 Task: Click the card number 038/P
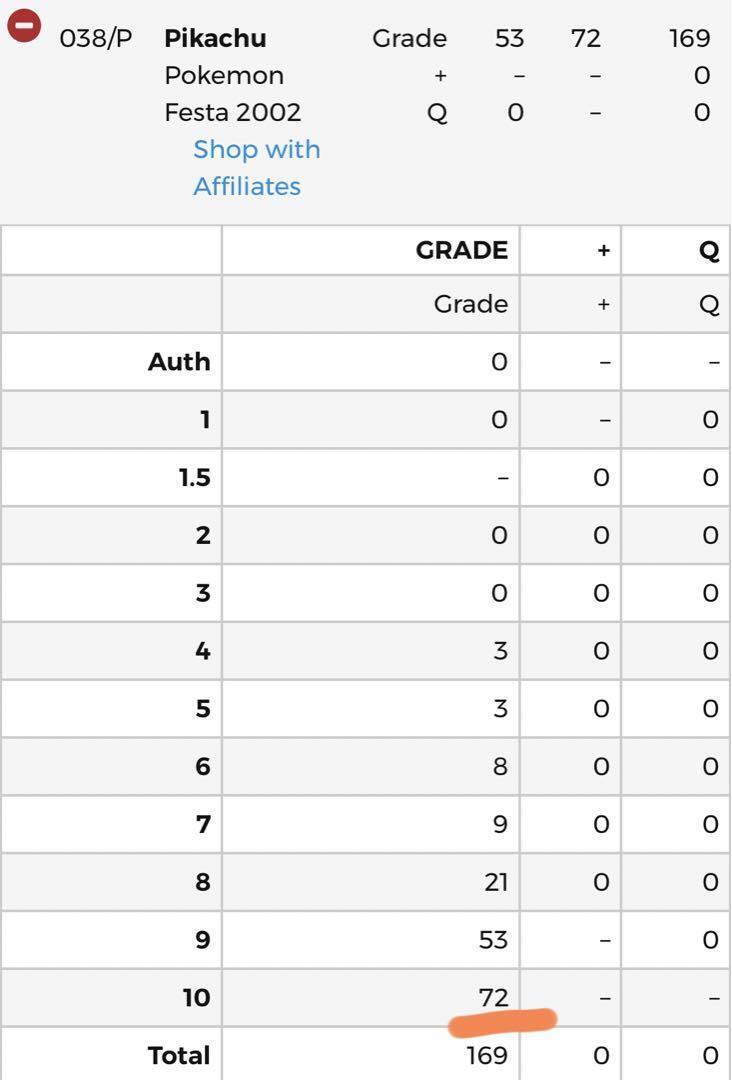point(96,39)
